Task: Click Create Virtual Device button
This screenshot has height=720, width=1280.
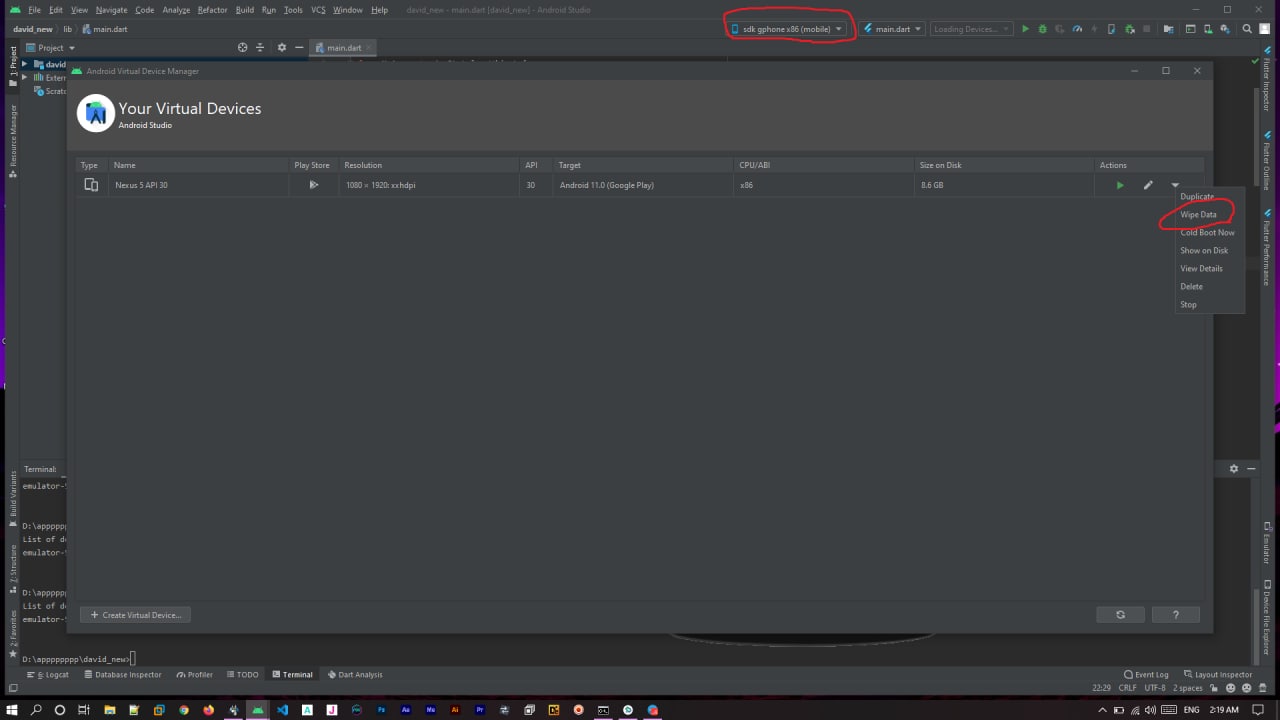Action: [x=135, y=615]
